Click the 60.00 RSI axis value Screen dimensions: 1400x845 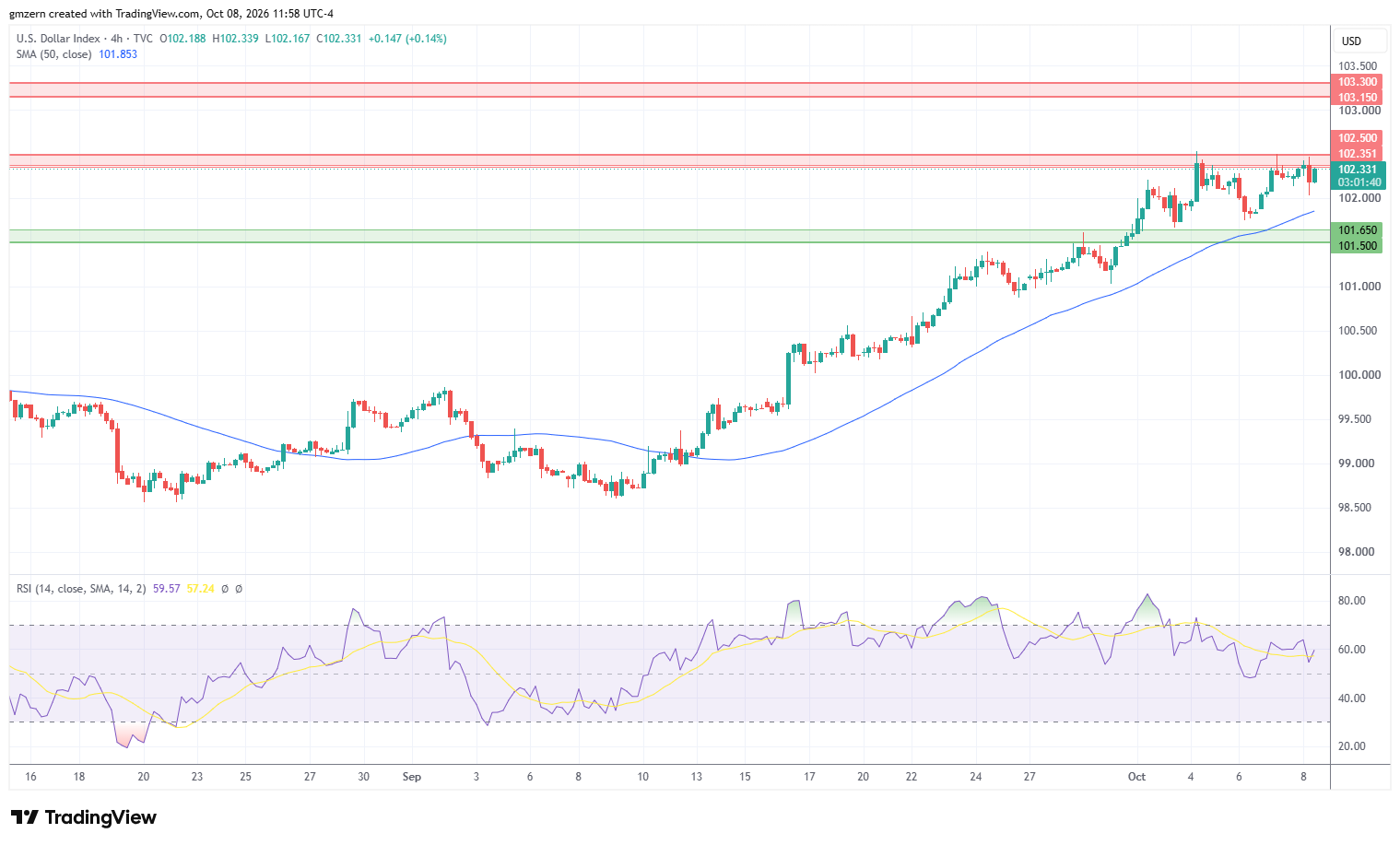1352,650
